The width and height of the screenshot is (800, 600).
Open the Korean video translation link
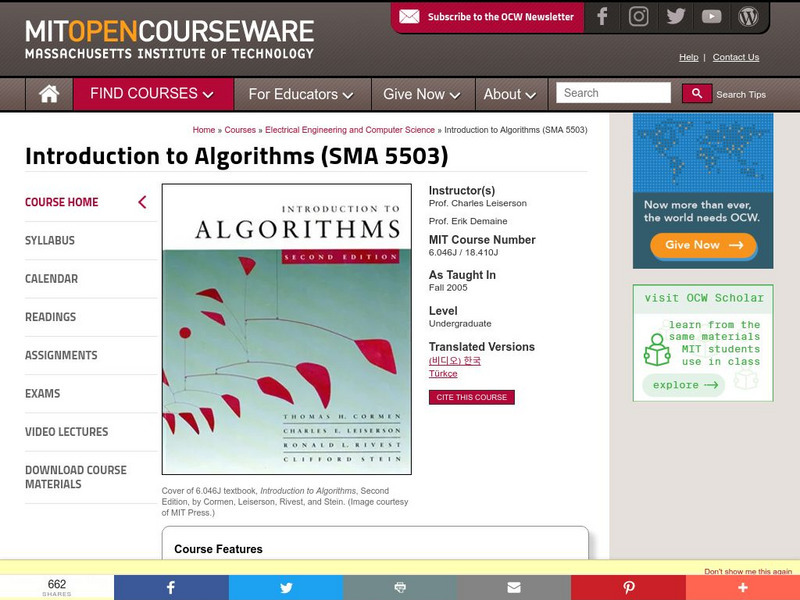(455, 361)
